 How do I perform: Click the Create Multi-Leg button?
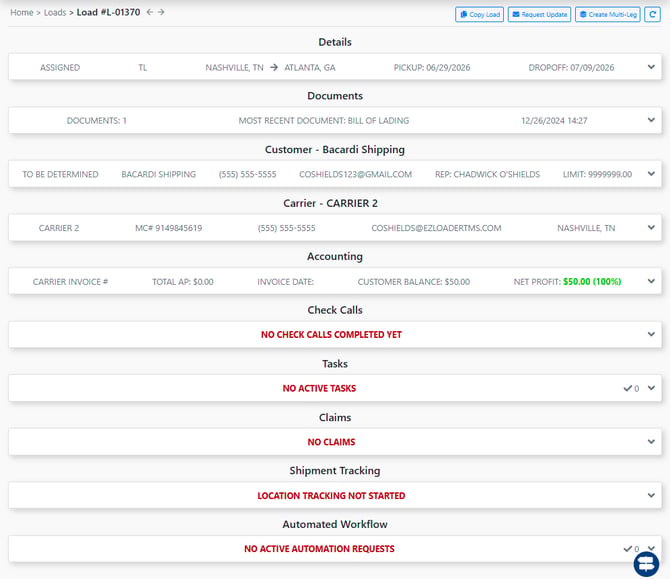[608, 14]
